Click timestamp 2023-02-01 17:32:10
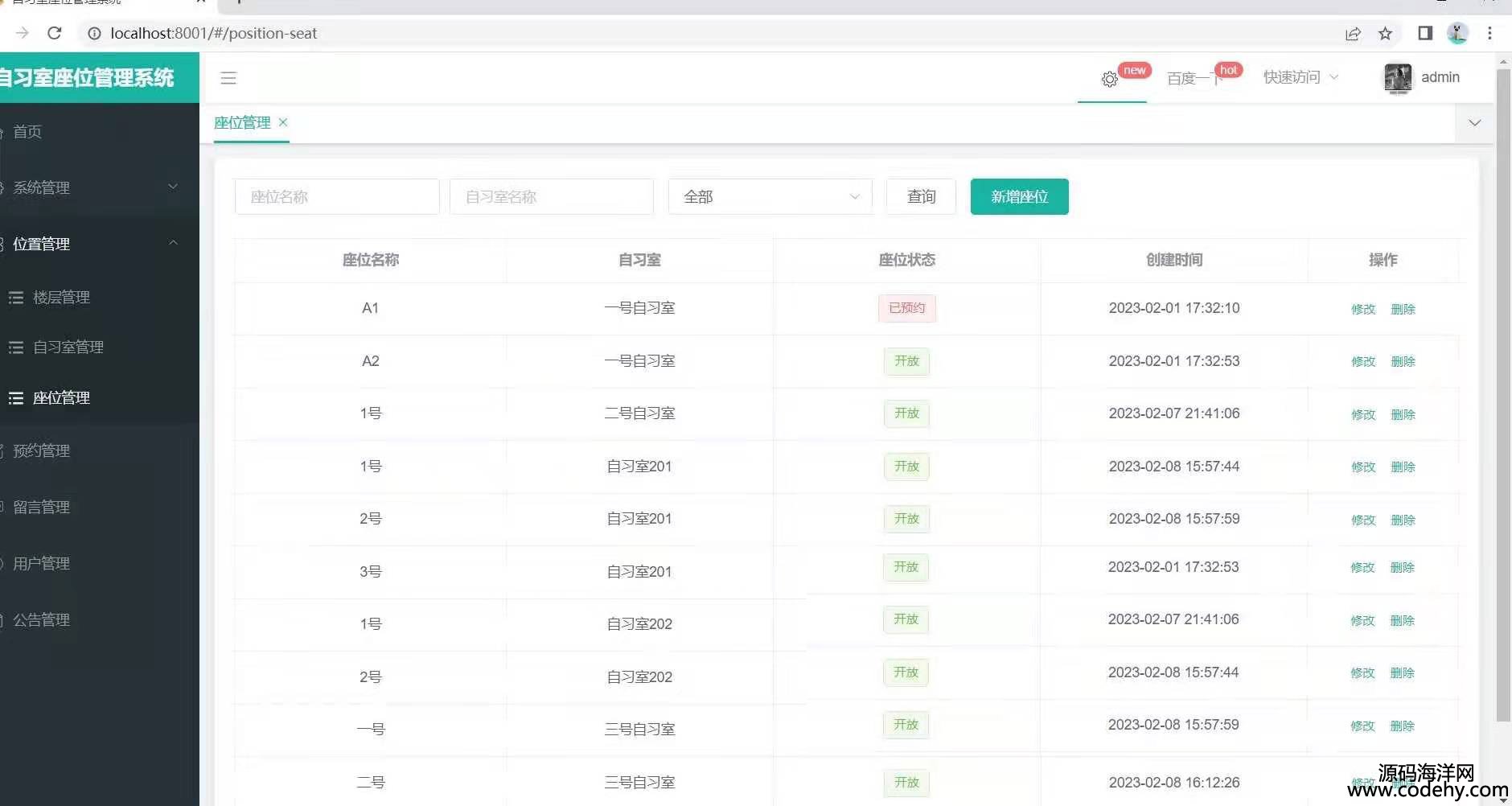1512x806 pixels. [1174, 308]
